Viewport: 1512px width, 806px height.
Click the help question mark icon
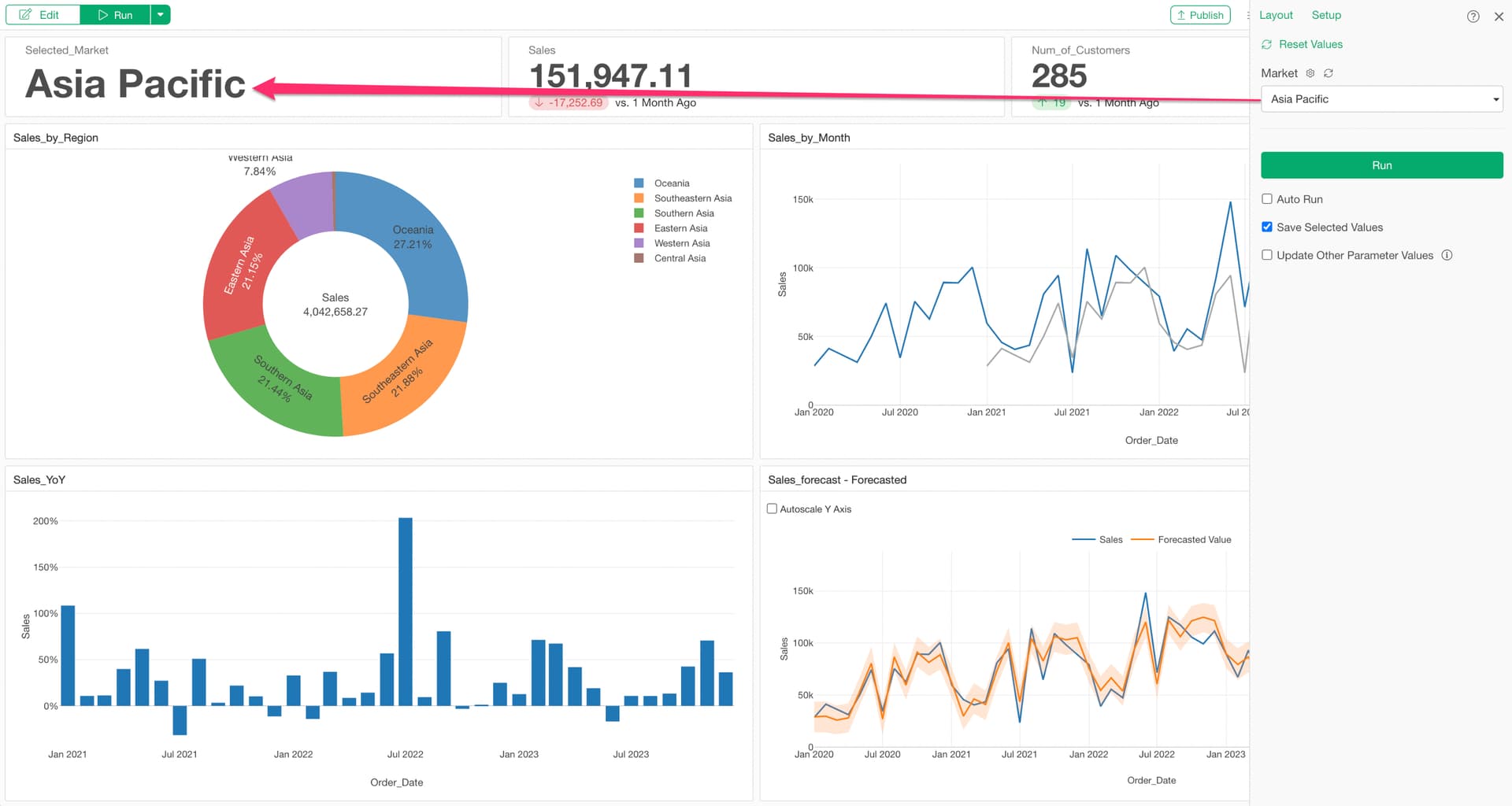pyautogui.click(x=1473, y=16)
